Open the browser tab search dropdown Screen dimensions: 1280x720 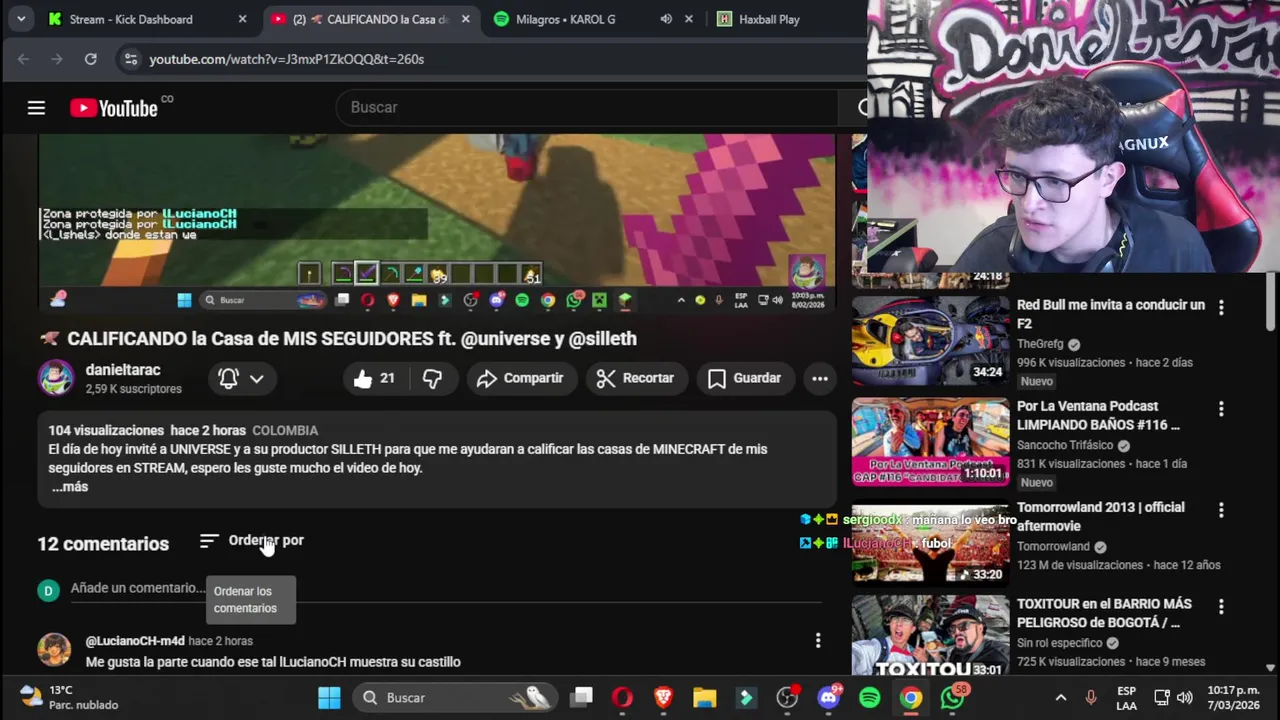pos(21,19)
